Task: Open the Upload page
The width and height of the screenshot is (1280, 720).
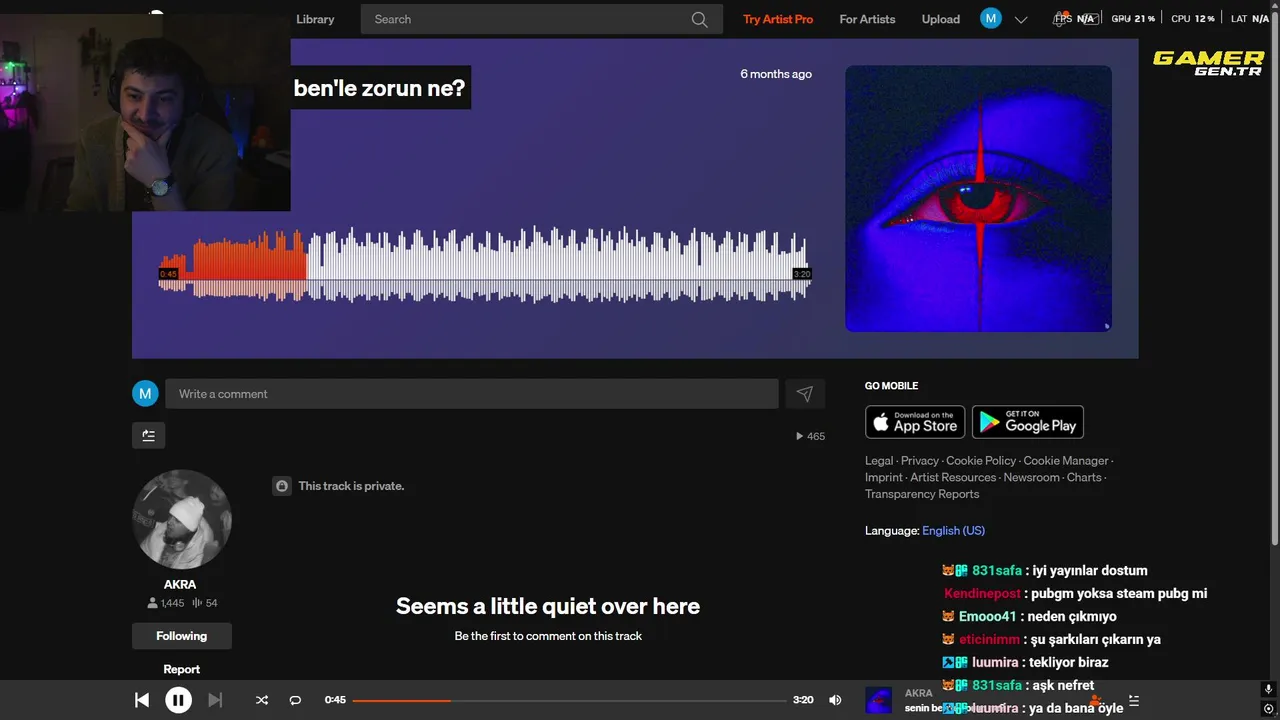Action: (941, 19)
